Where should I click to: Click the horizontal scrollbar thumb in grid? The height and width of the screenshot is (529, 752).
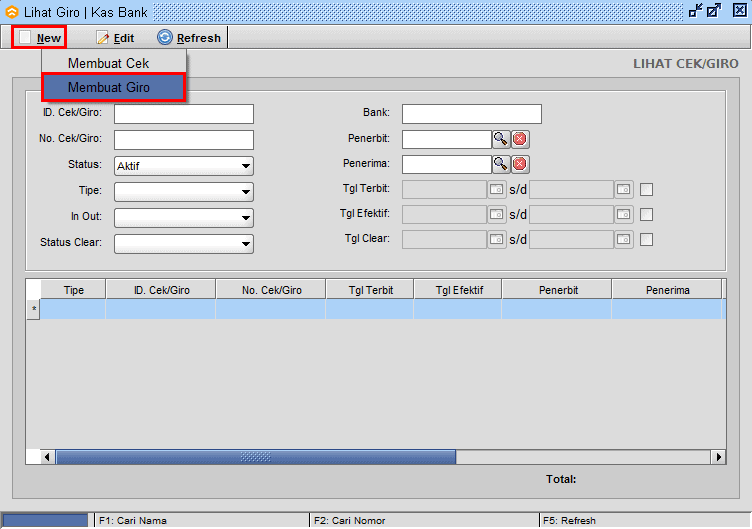254,457
